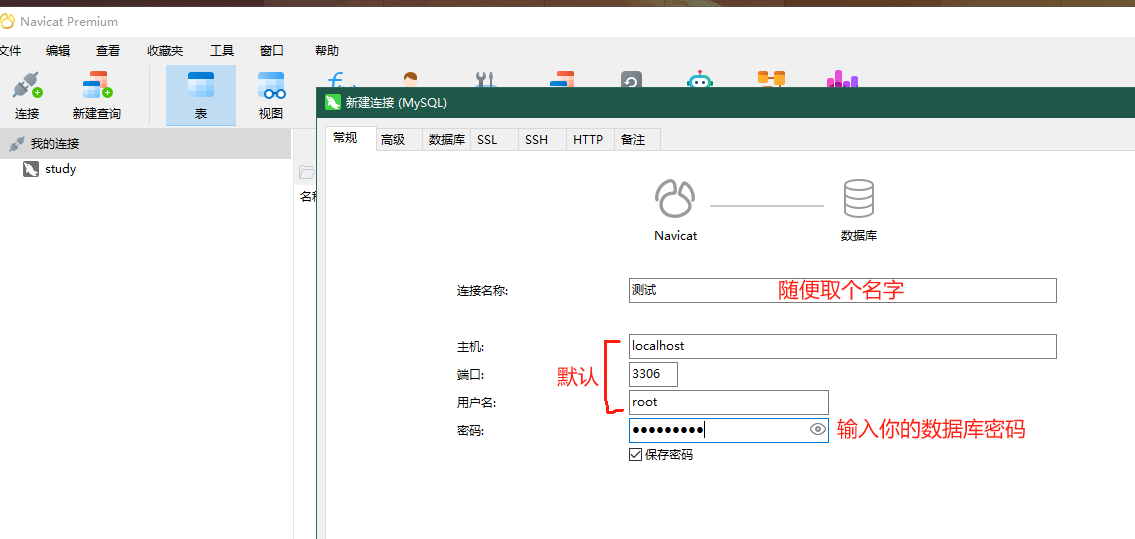Screen dimensions: 1135x539
Task: Open the 窗口 menu
Action: pyautogui.click(x=271, y=51)
